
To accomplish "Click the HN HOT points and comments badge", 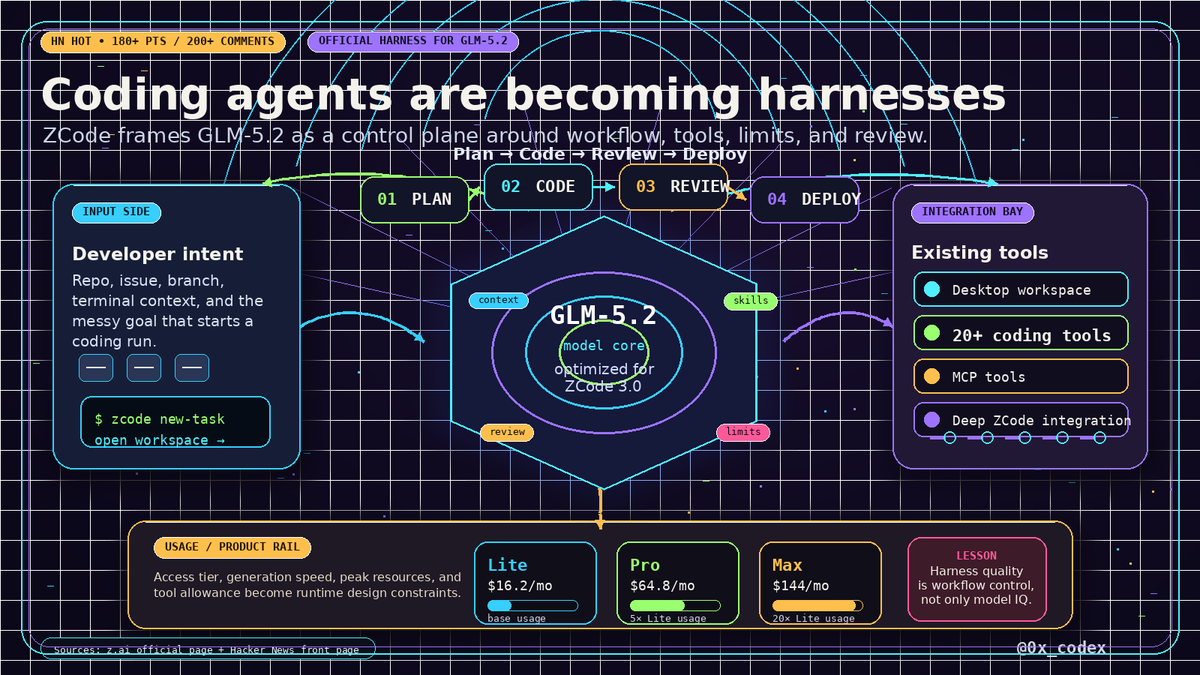I will (162, 42).
